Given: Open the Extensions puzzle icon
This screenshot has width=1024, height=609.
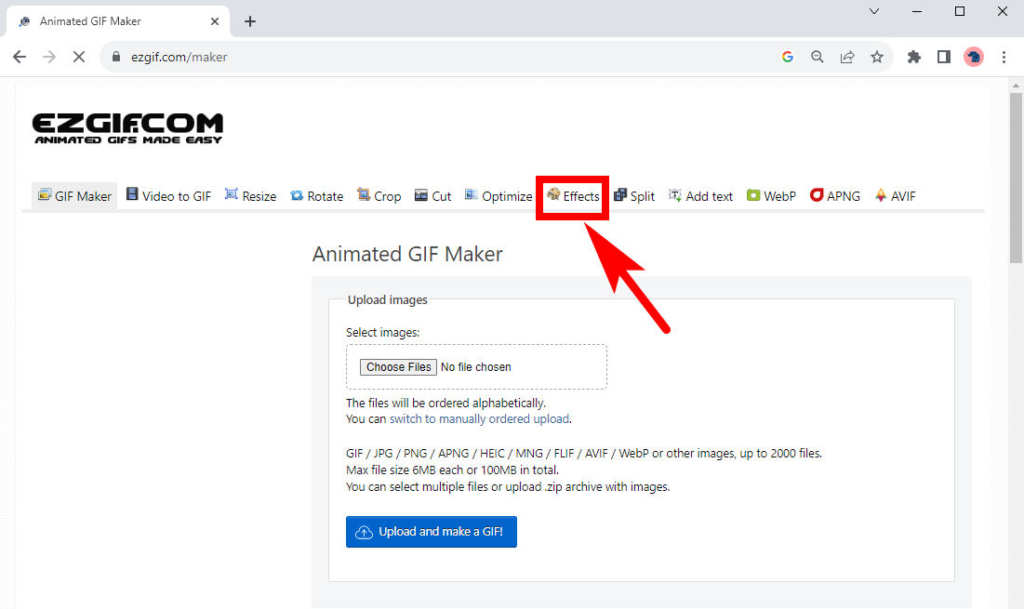Looking at the screenshot, I should [914, 57].
